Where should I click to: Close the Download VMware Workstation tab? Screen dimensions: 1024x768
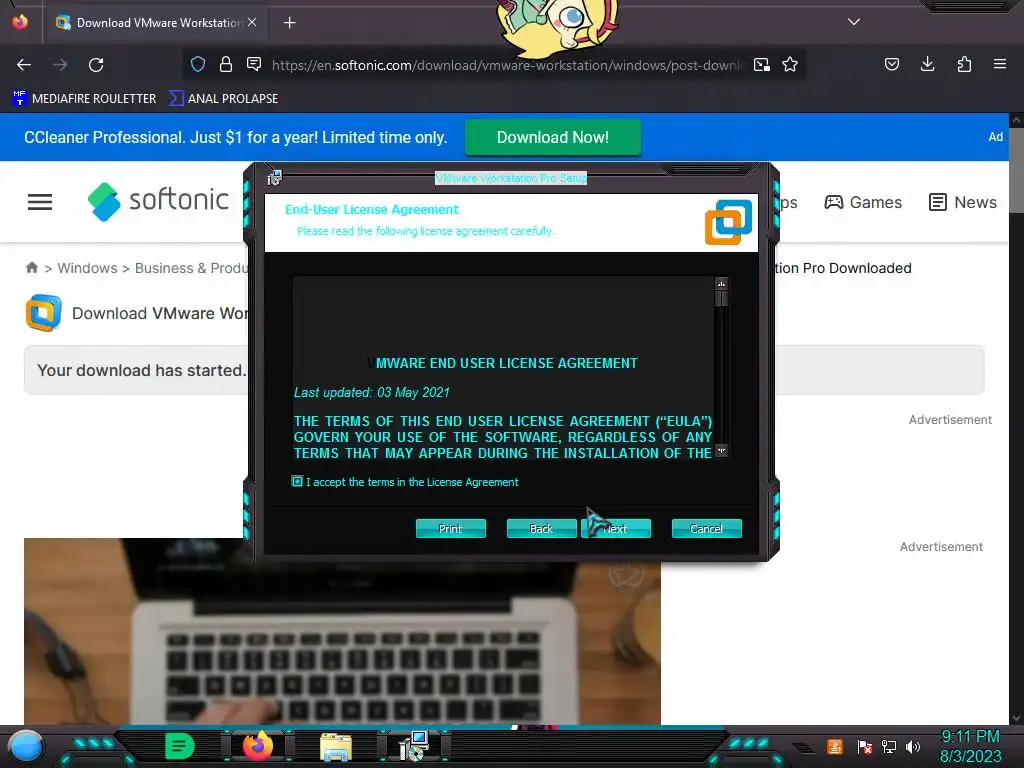point(252,22)
